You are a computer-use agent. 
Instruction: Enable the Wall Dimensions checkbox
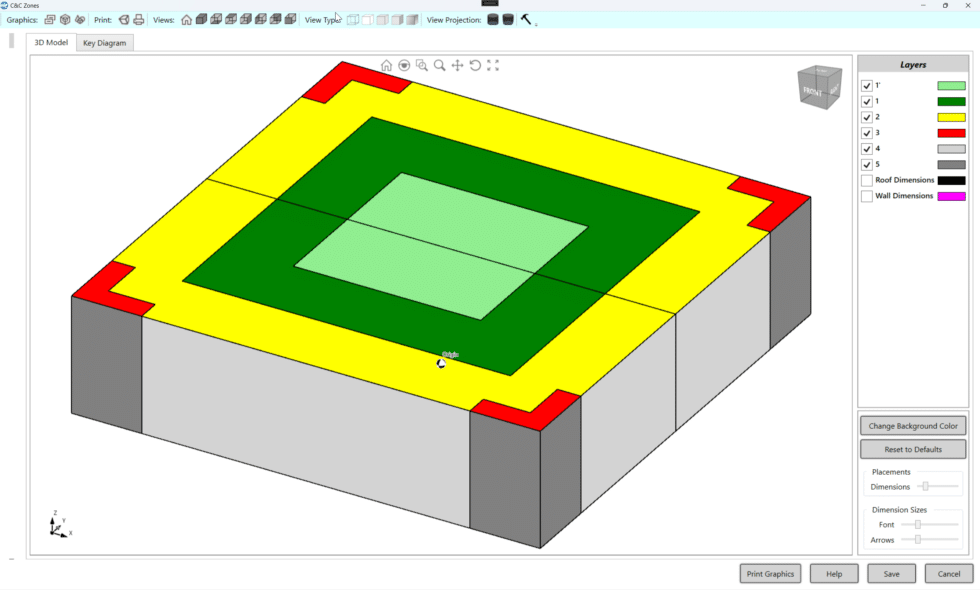867,196
